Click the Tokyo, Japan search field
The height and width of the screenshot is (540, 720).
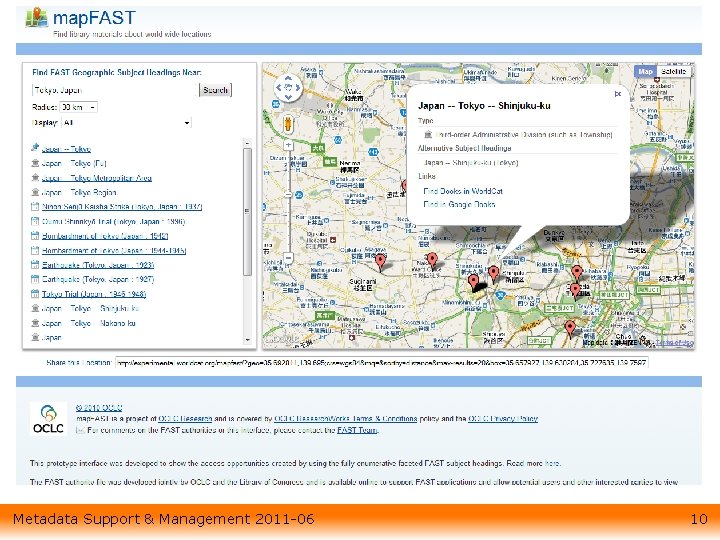(x=115, y=90)
